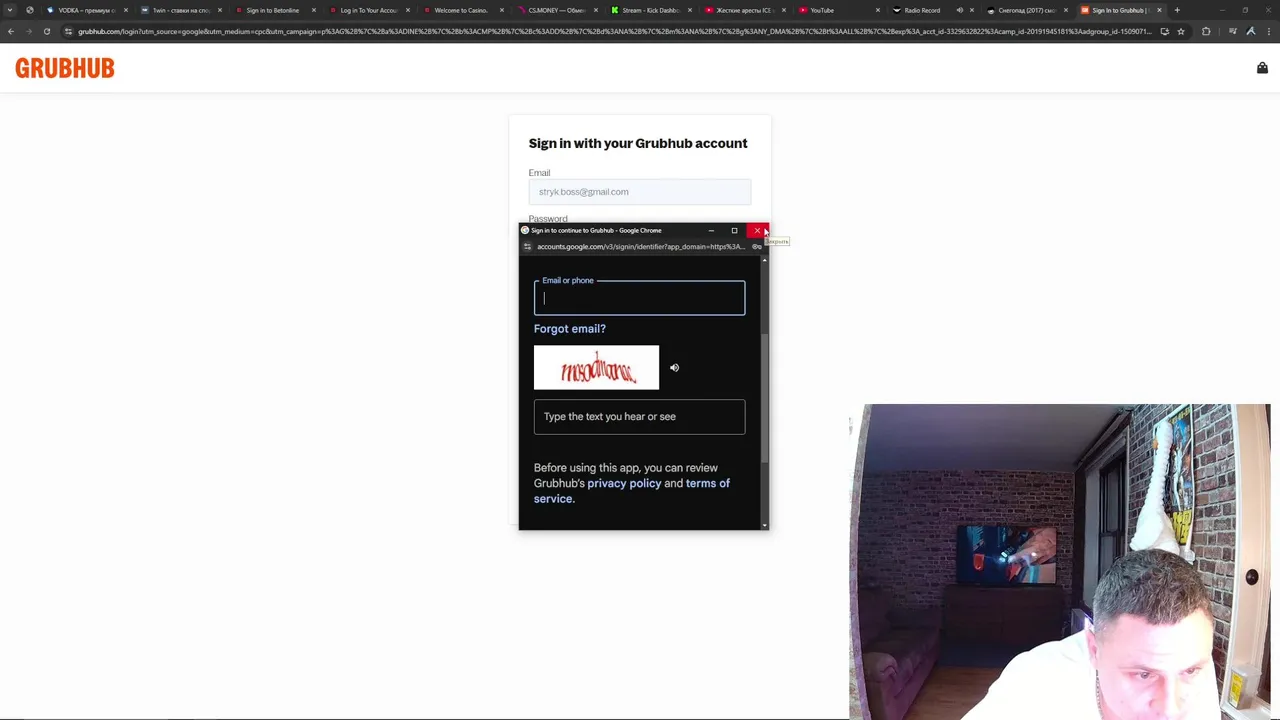Click the captcha image

596,368
